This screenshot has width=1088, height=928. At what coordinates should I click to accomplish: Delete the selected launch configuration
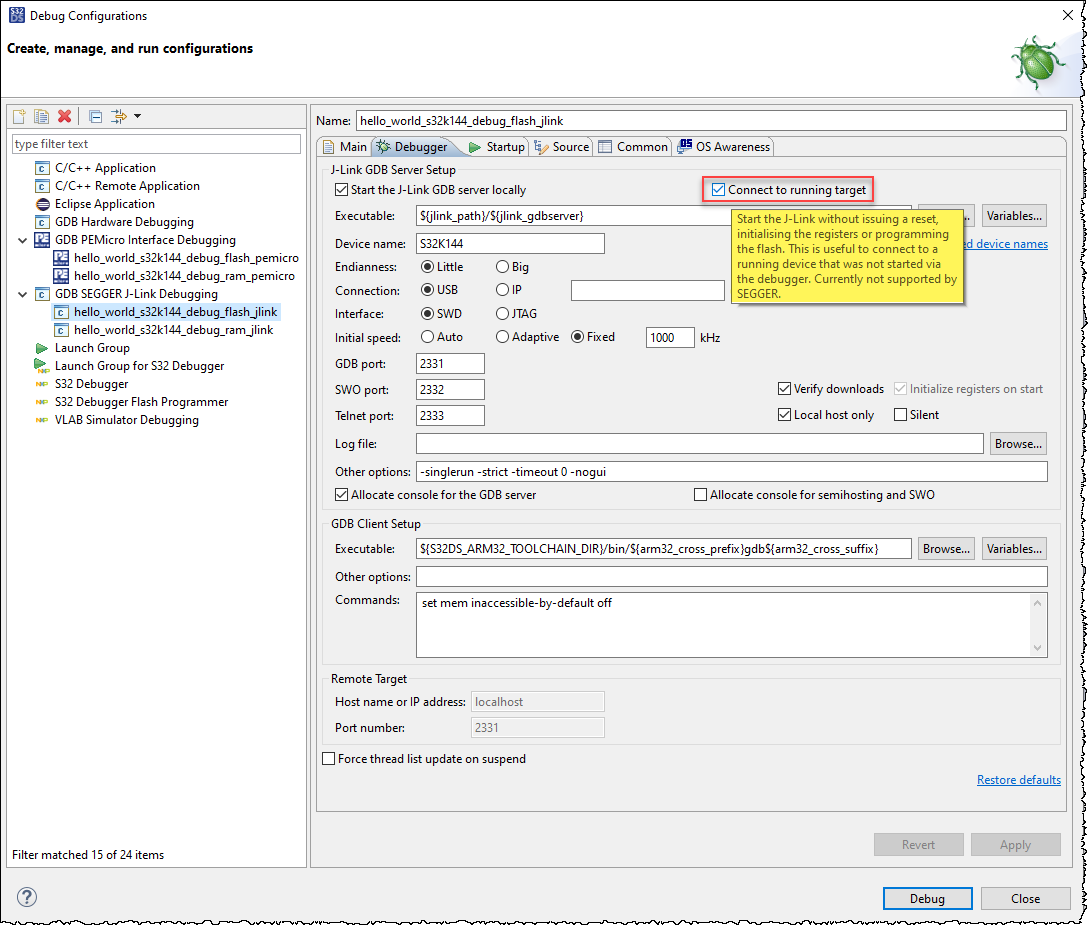(x=63, y=116)
